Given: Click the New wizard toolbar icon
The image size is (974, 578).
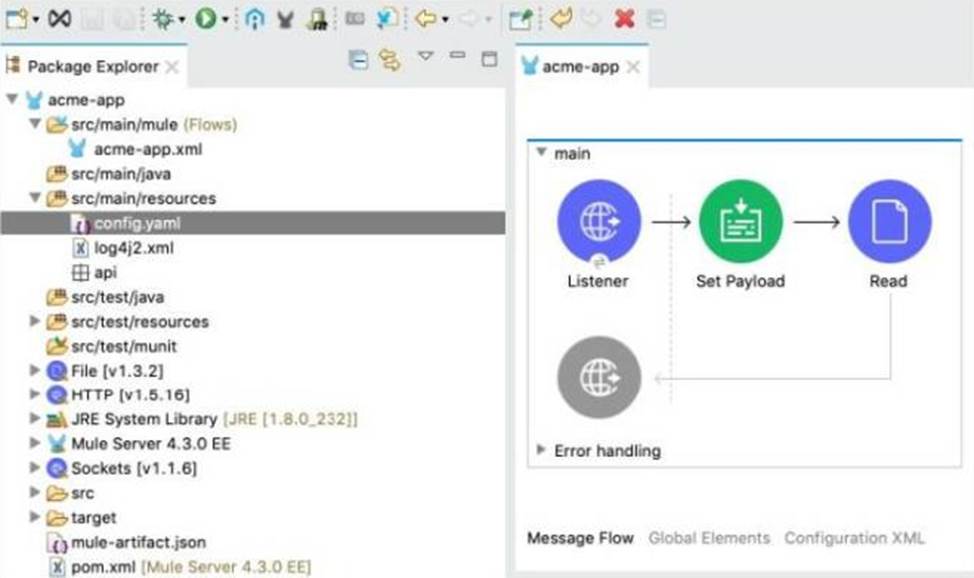Looking at the screenshot, I should (16, 19).
